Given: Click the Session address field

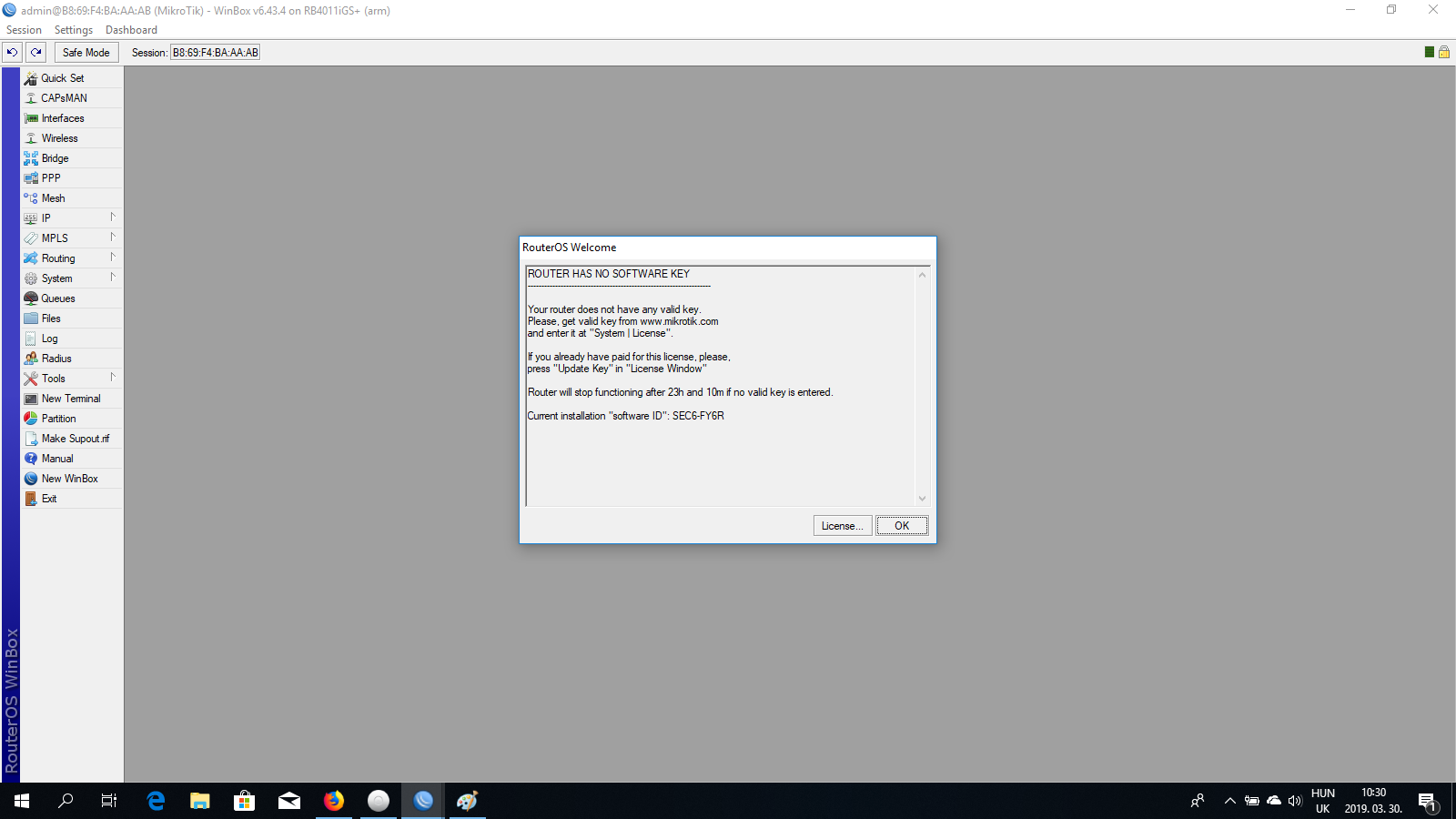Looking at the screenshot, I should pos(216,53).
